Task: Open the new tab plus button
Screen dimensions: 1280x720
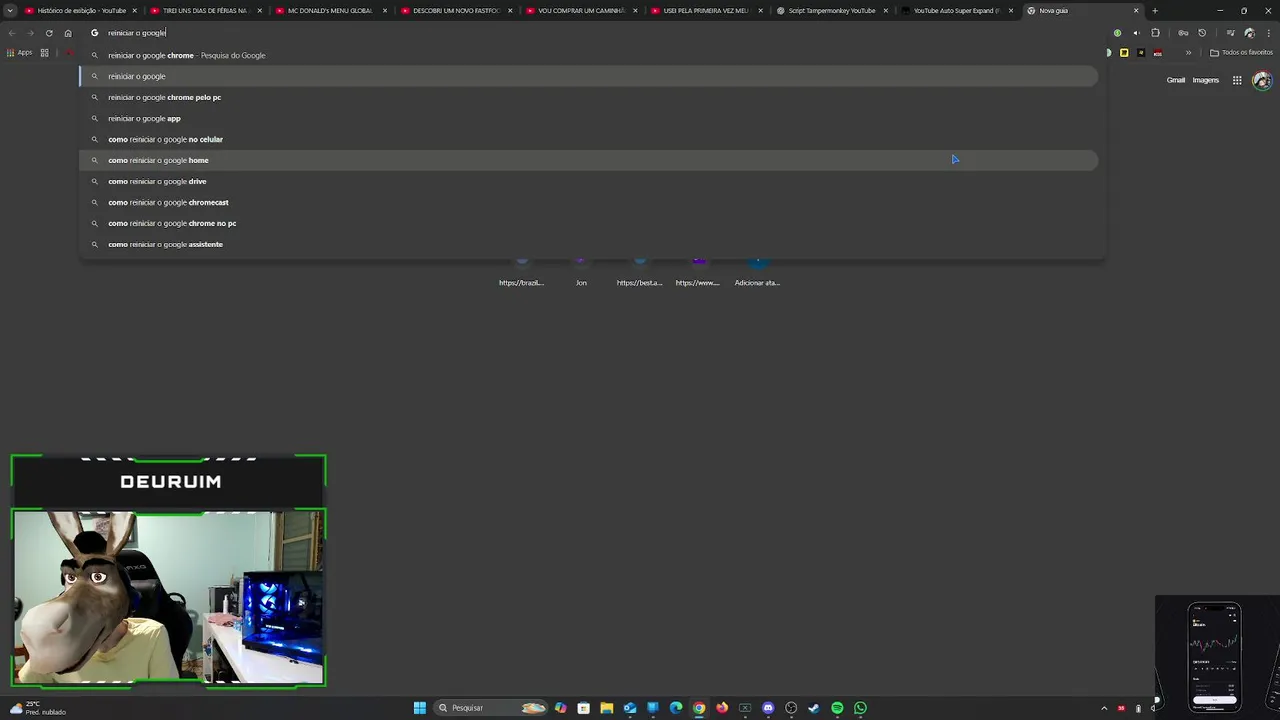Action: (x=1155, y=11)
